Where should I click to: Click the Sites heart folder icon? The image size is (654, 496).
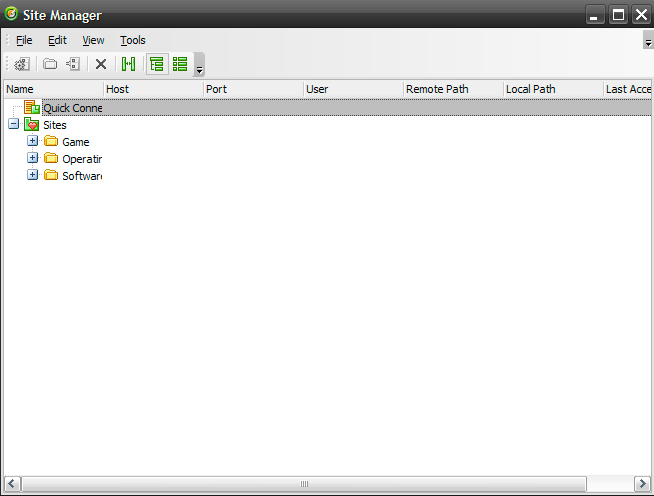[32, 124]
